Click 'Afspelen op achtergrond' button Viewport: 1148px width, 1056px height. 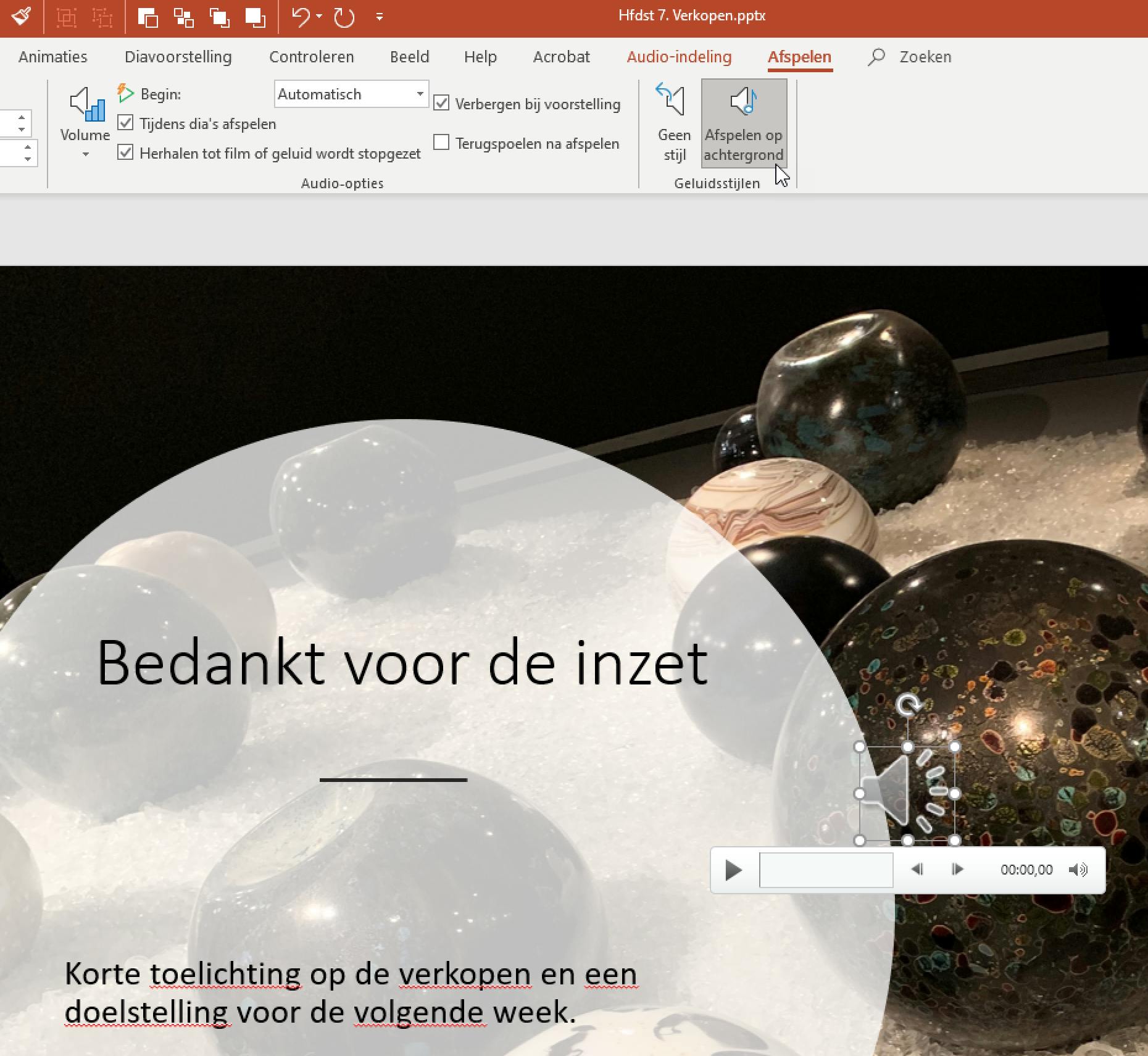[x=744, y=123]
